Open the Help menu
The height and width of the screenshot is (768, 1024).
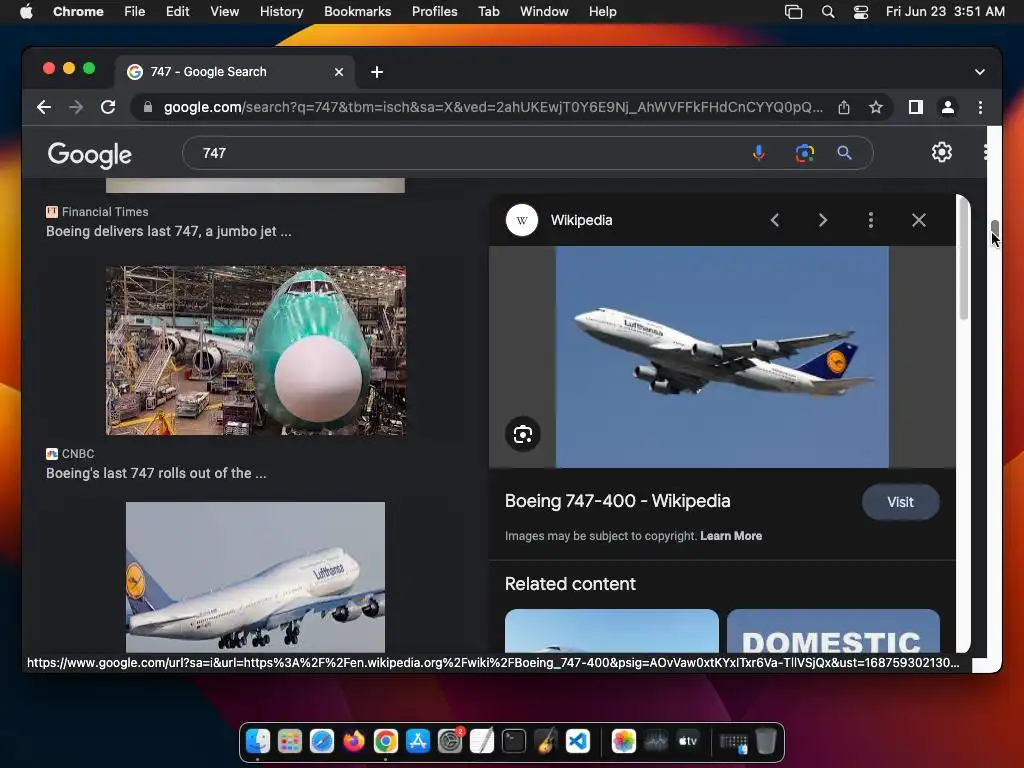coord(602,12)
